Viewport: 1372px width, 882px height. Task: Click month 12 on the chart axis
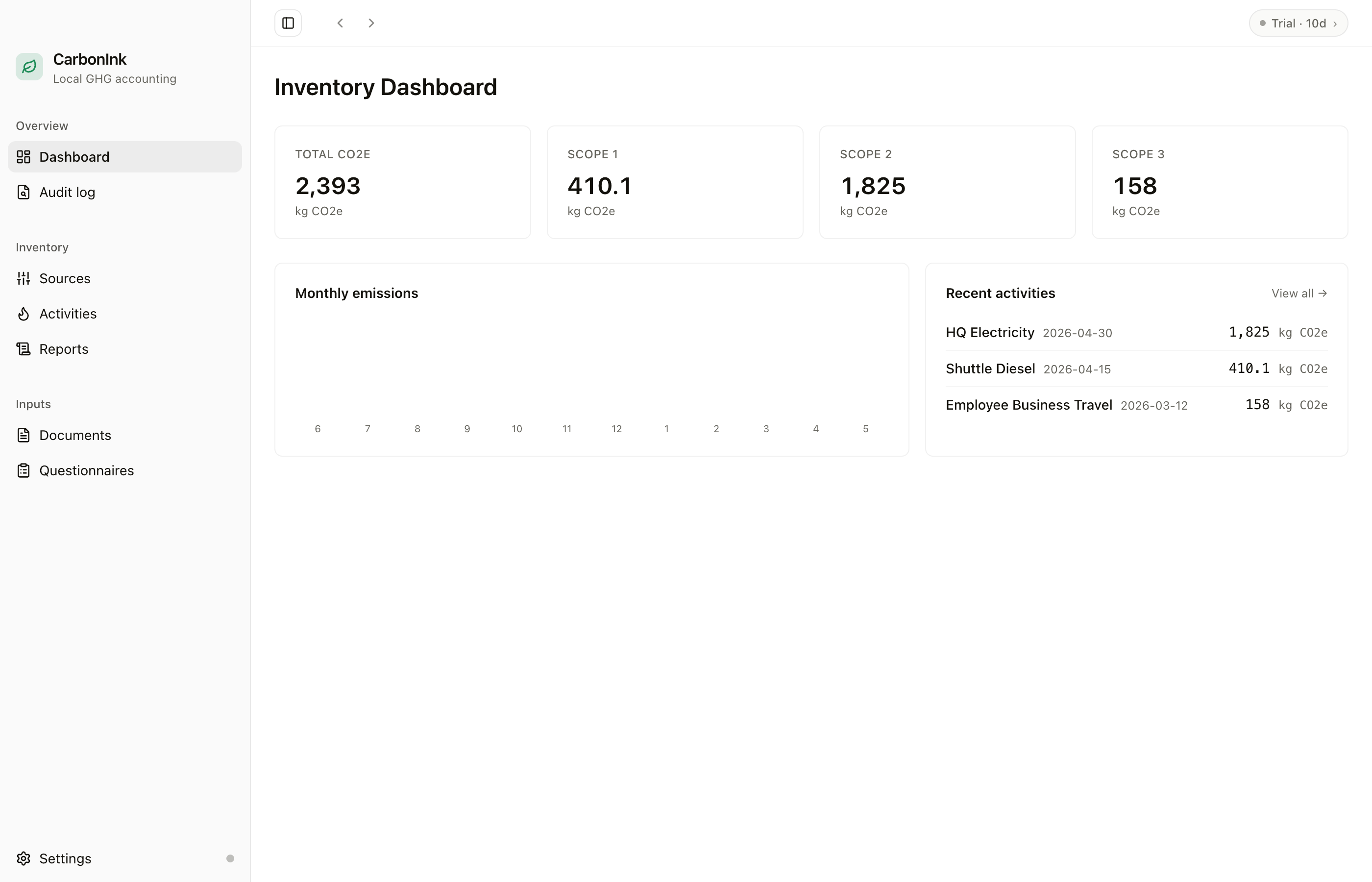pyautogui.click(x=617, y=429)
